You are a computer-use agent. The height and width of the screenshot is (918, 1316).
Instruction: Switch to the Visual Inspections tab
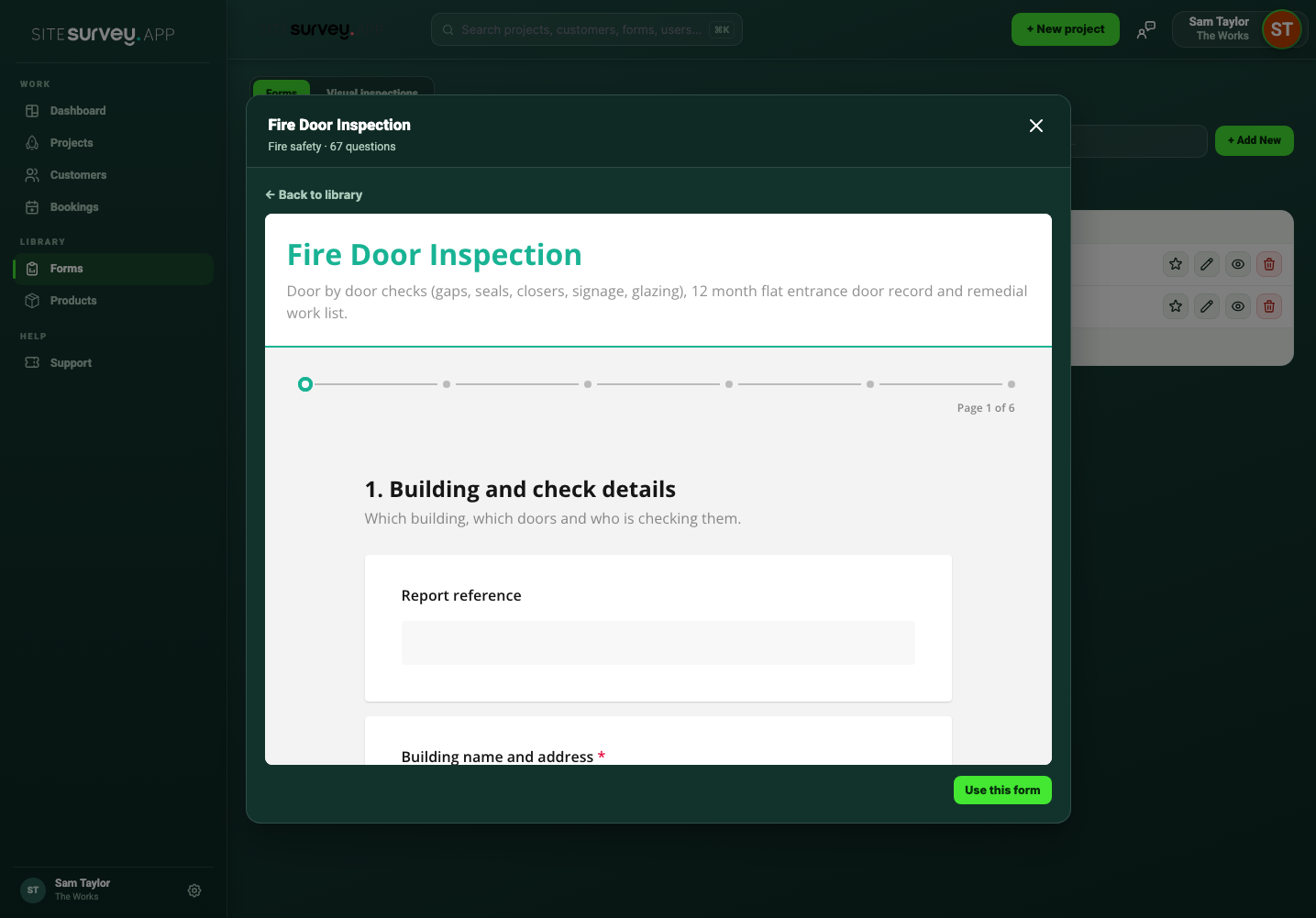point(372,90)
